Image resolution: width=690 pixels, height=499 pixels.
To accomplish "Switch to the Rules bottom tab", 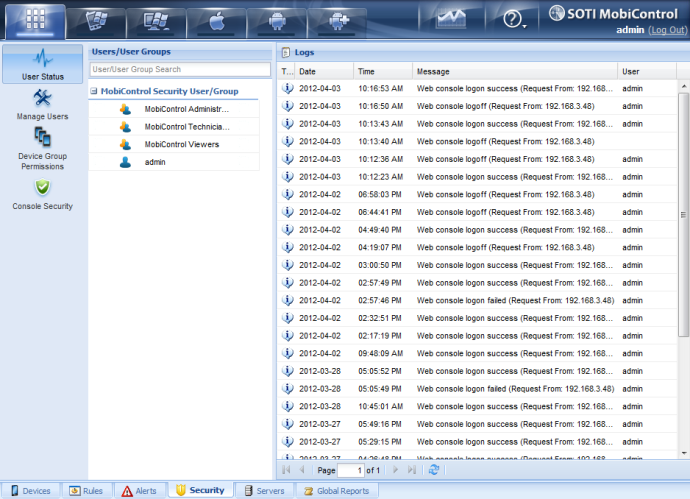I will tap(86, 491).
